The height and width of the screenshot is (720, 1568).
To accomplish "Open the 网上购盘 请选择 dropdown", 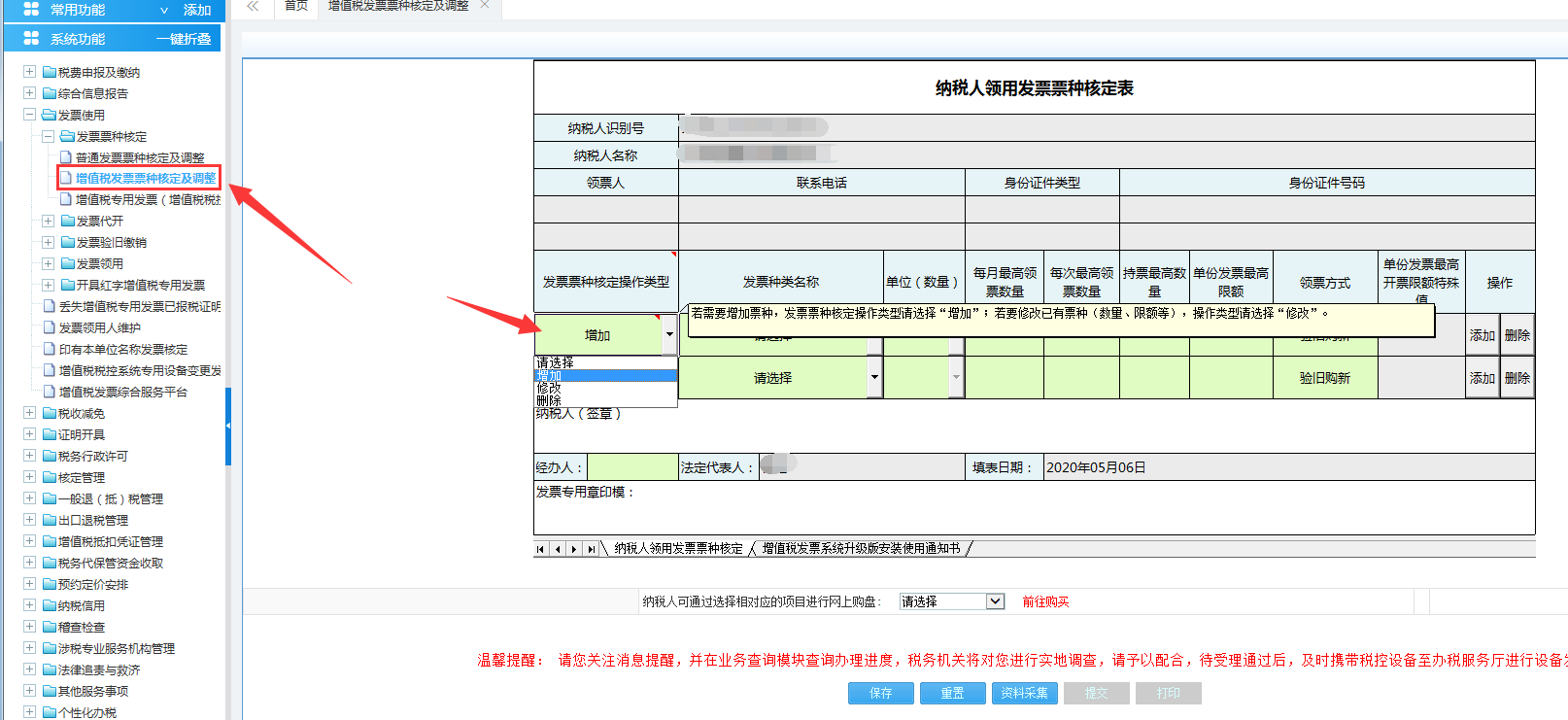I will [x=995, y=601].
